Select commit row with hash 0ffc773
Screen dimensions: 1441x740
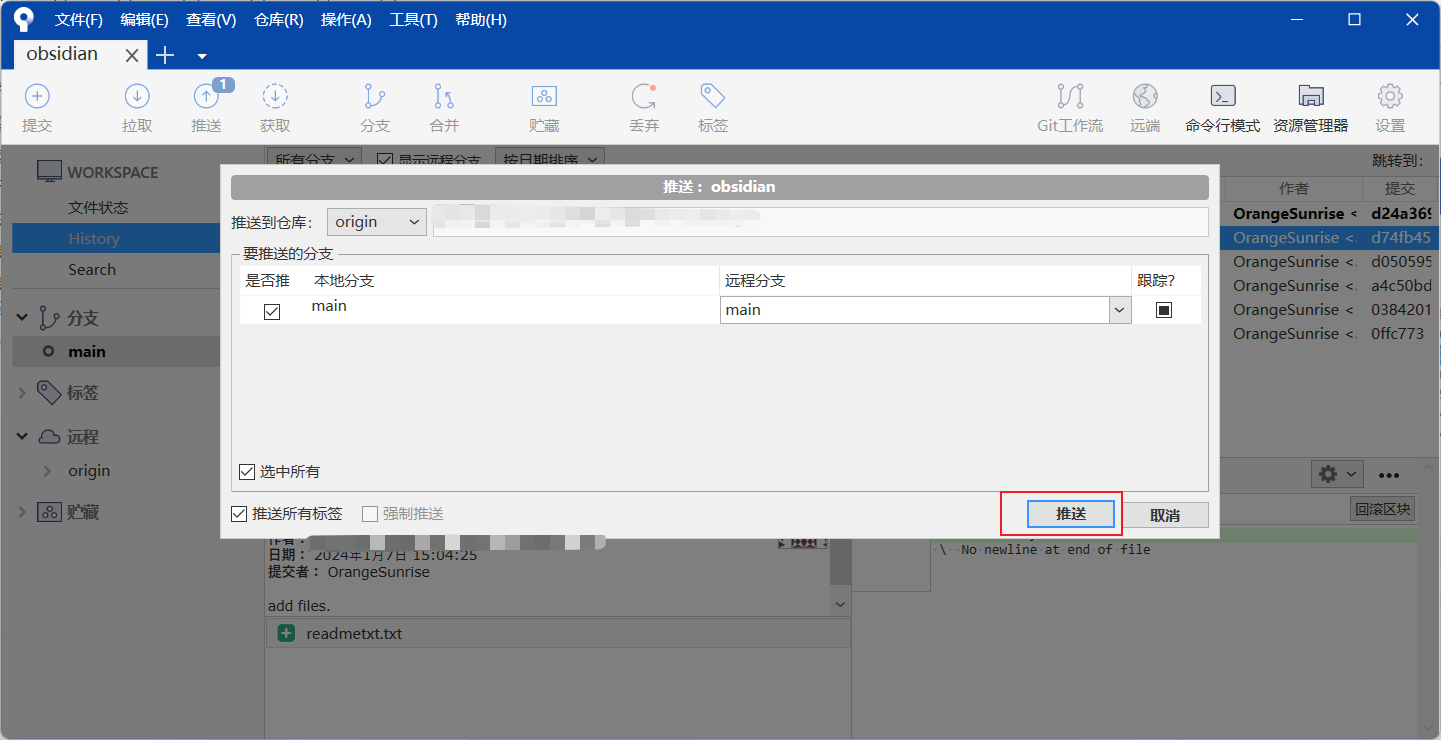tap(1330, 334)
